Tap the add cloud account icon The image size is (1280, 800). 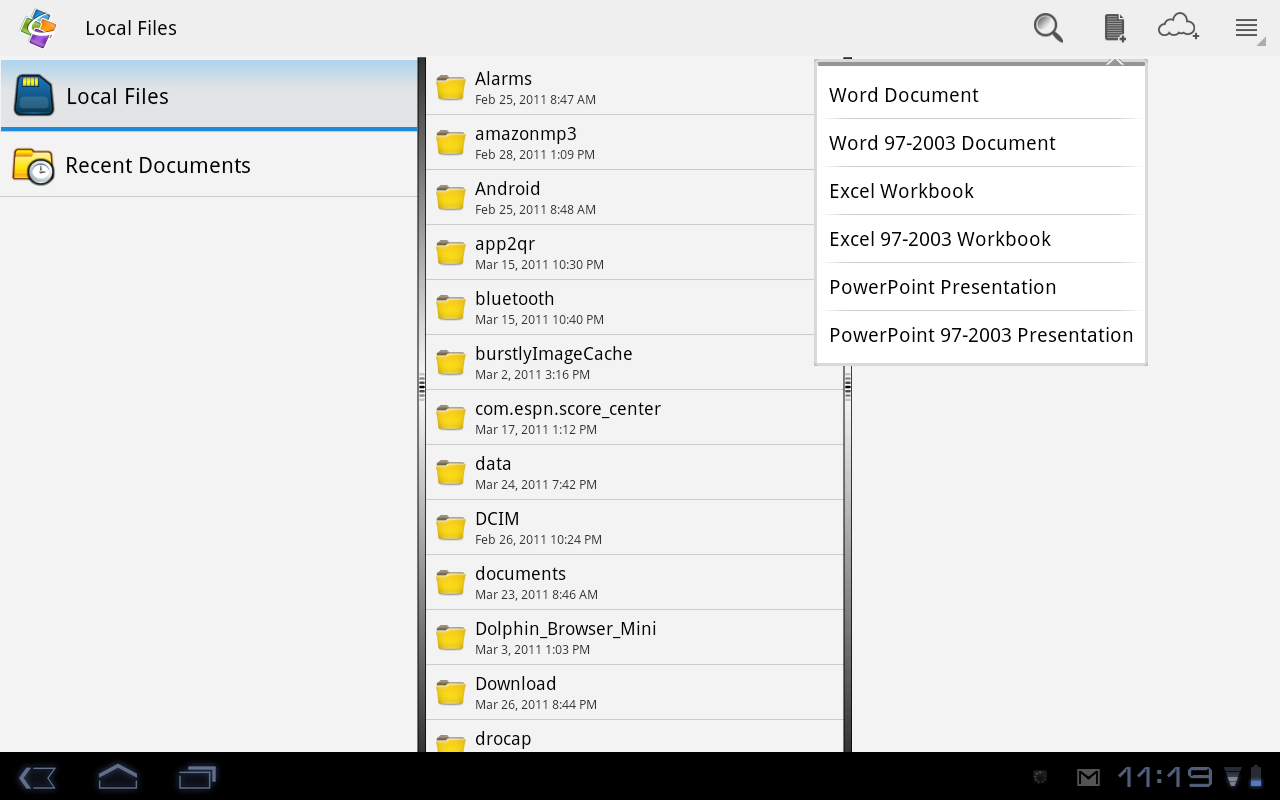click(x=1178, y=28)
